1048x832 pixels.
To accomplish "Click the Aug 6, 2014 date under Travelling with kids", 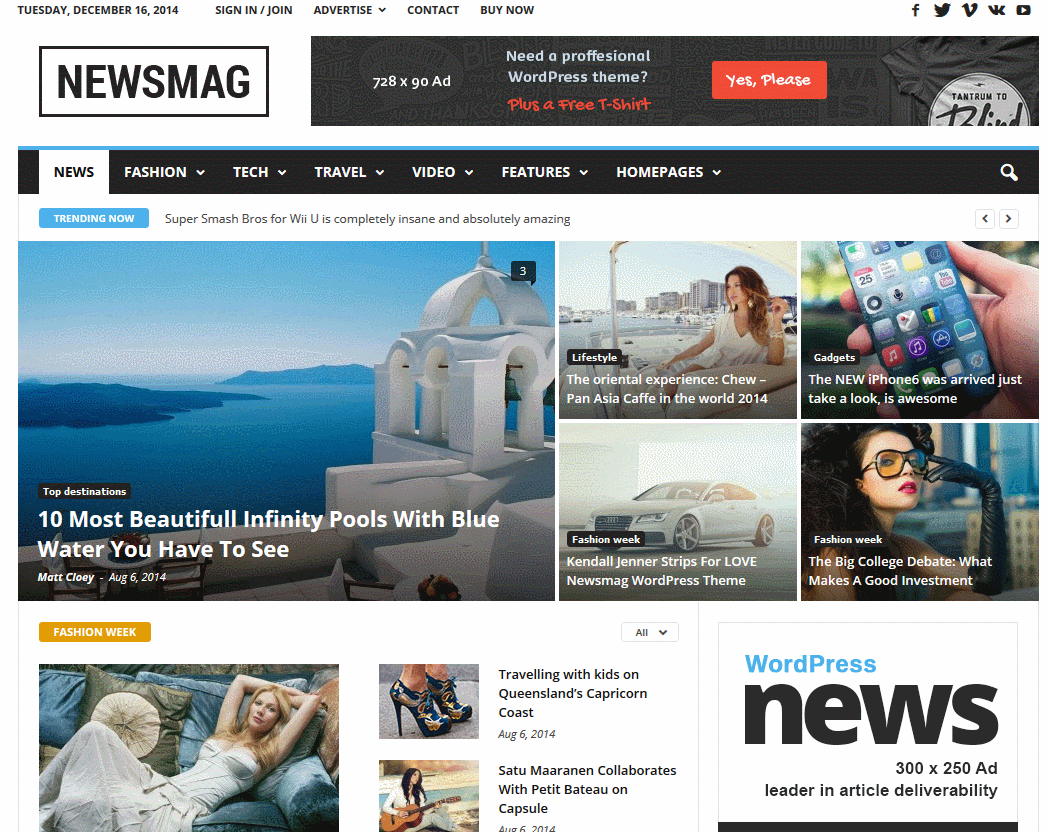I will click(x=527, y=734).
